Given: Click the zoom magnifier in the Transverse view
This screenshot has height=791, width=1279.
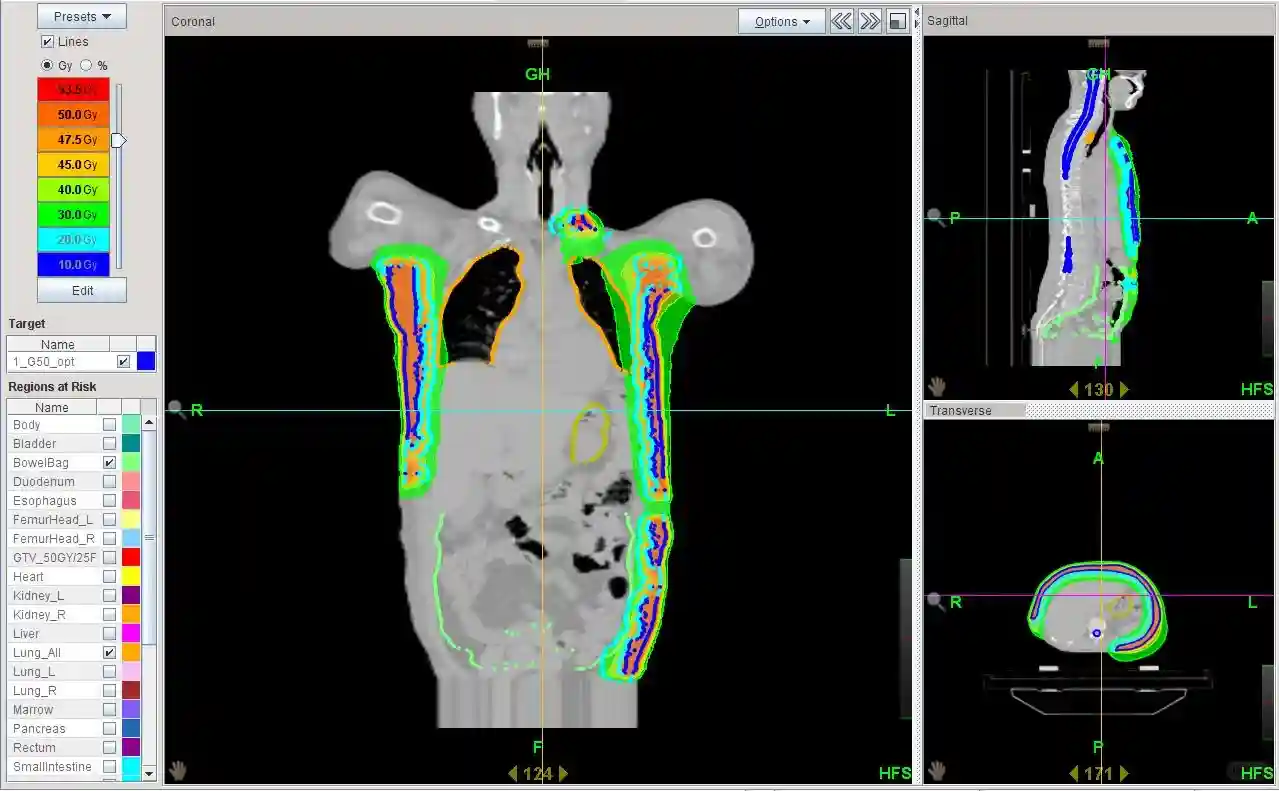Looking at the screenshot, I should [x=935, y=600].
